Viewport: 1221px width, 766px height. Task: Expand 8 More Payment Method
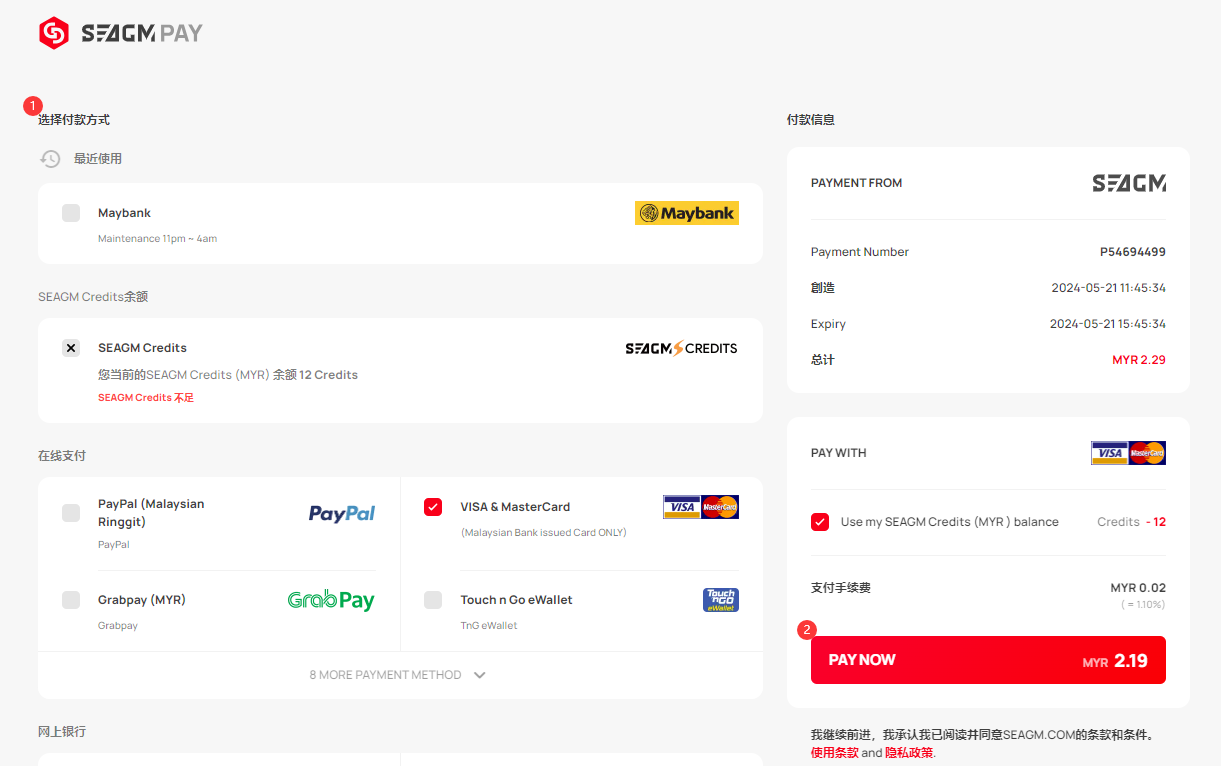click(400, 675)
